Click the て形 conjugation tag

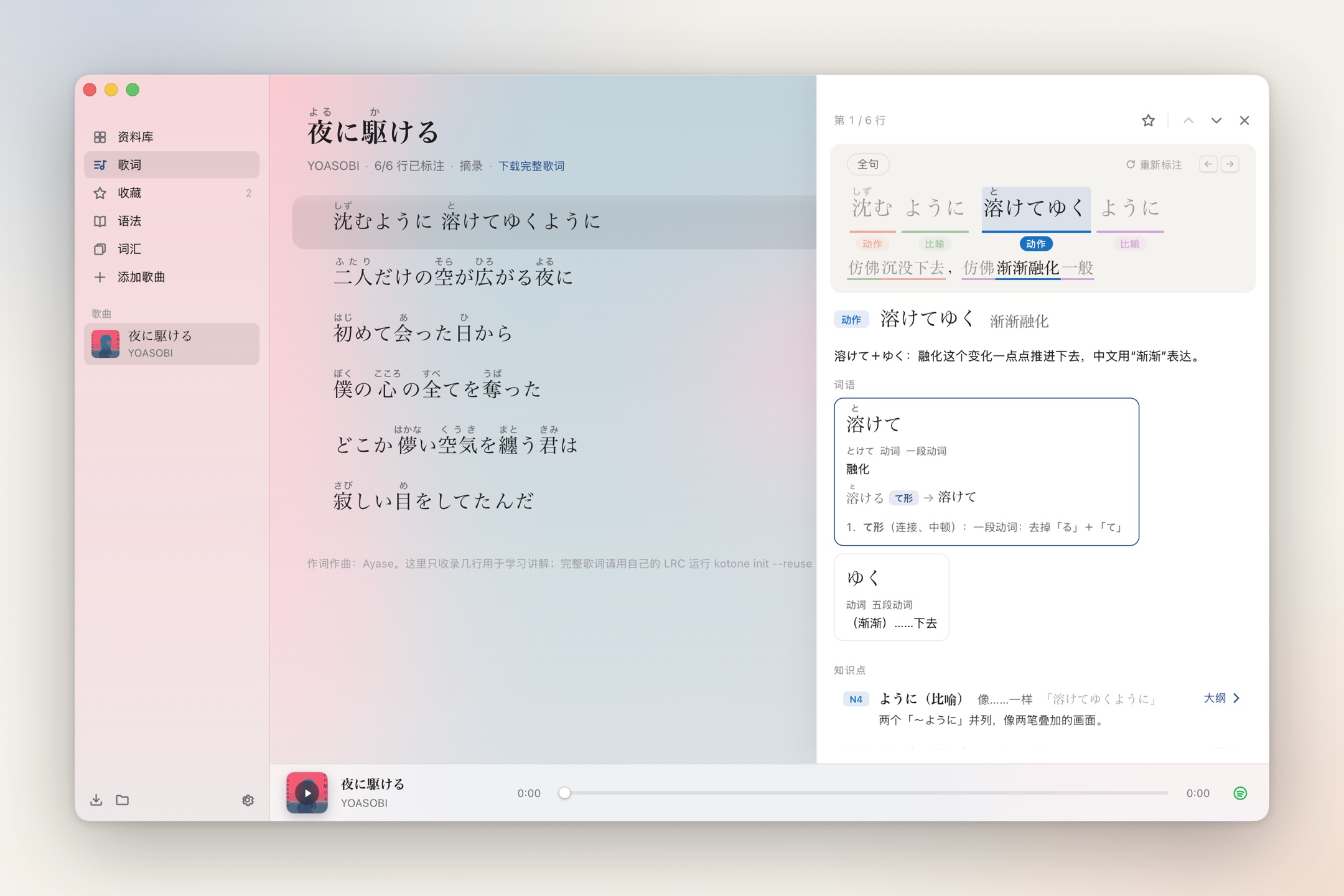903,498
